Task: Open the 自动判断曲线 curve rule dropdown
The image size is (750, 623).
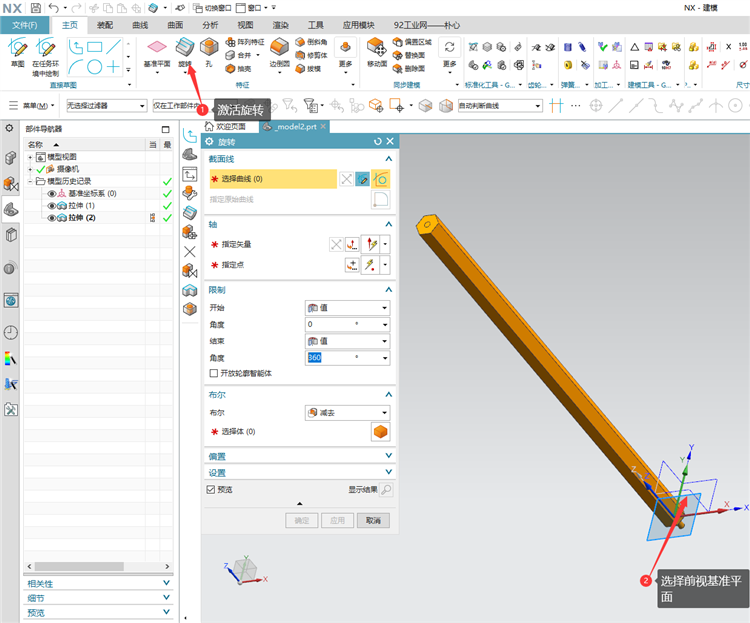Action: 500,106
